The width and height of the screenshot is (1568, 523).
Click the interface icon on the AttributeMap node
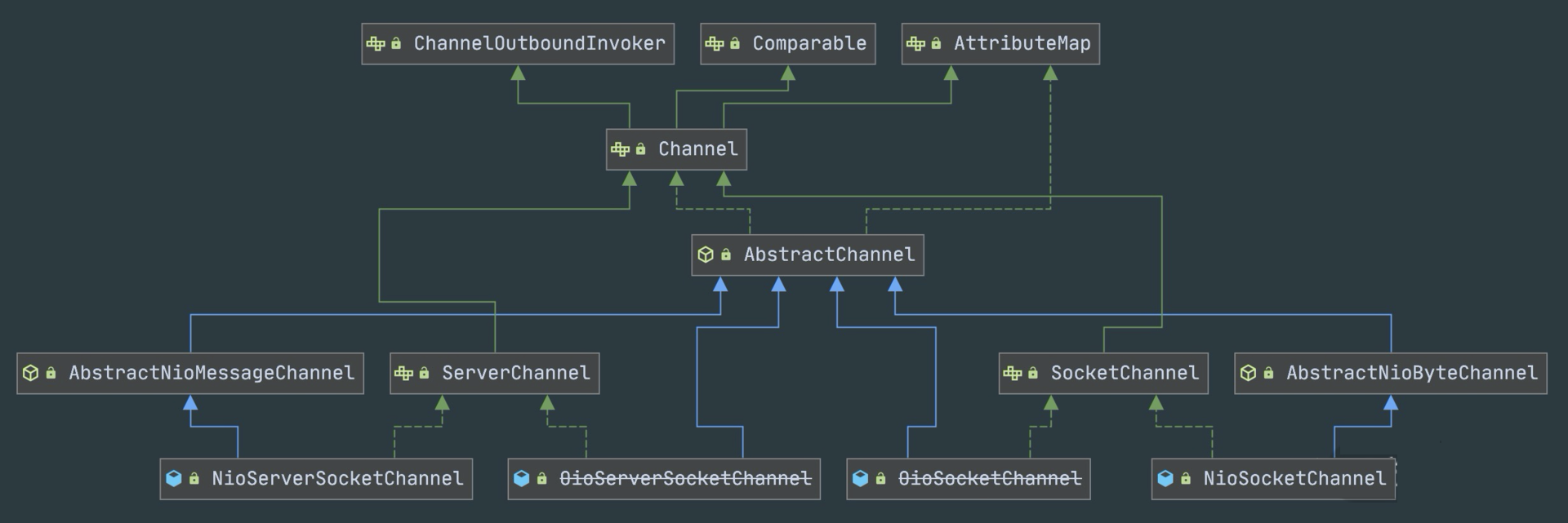pos(915,44)
